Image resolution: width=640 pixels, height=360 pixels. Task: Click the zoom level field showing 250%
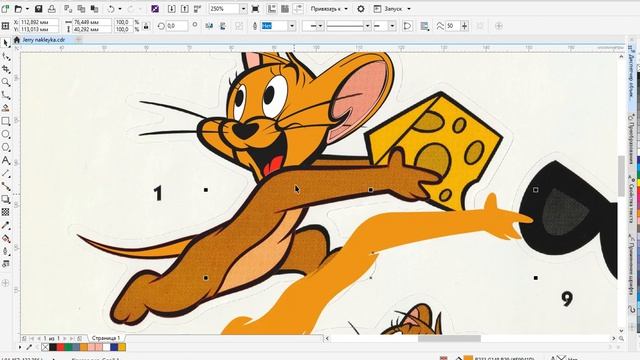click(224, 9)
